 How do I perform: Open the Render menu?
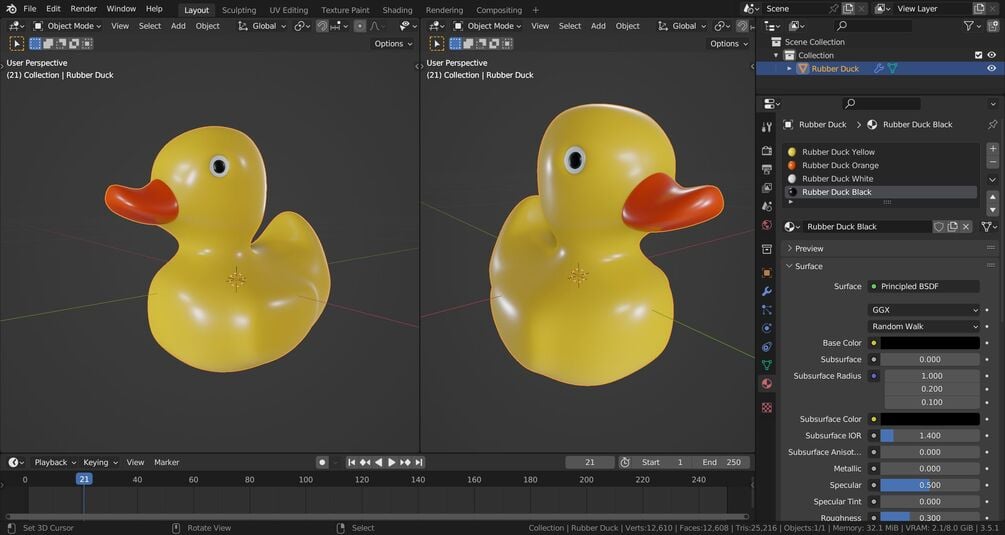click(83, 9)
